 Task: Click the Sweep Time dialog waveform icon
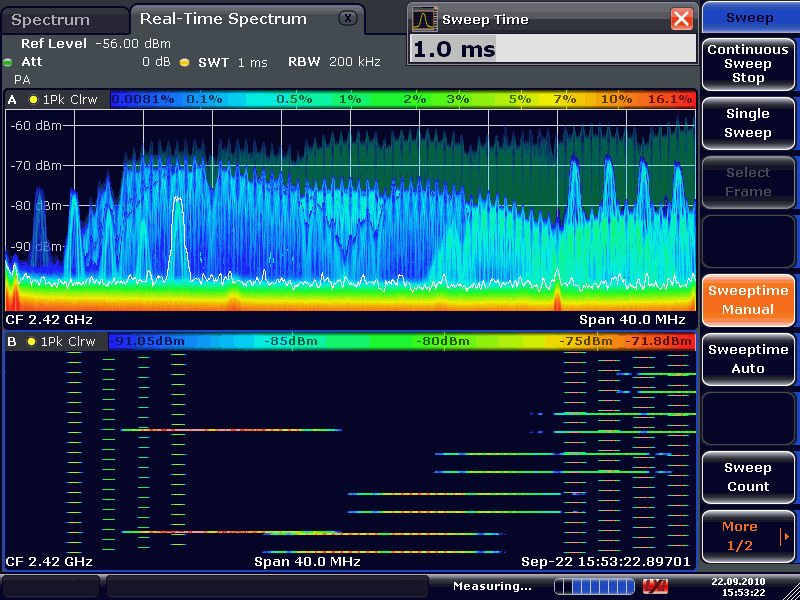[424, 19]
